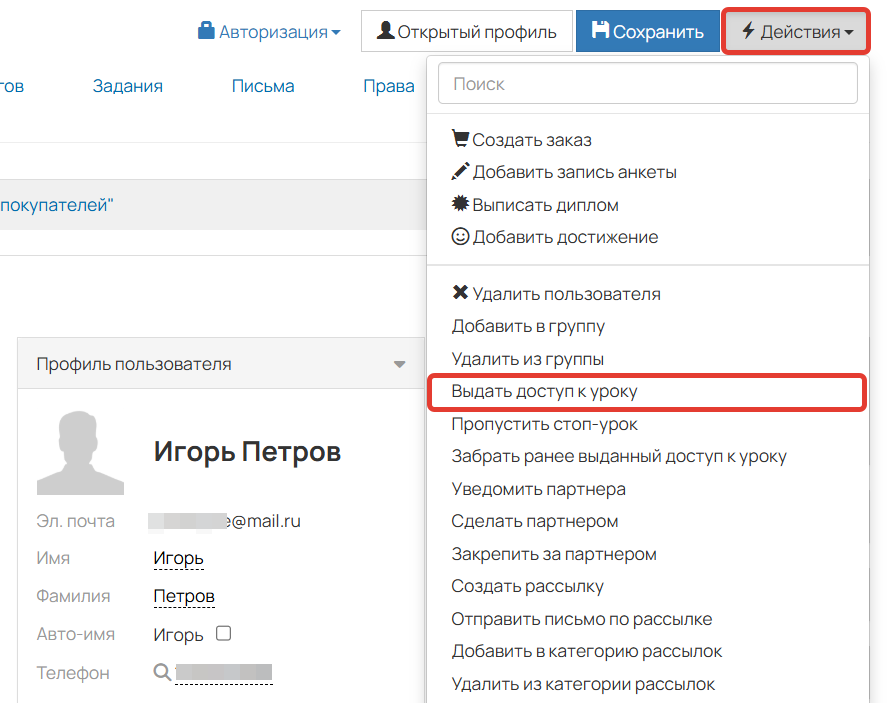Click the person icon in Открытый профиль
Image resolution: width=889 pixels, height=703 pixels.
pyautogui.click(x=386, y=30)
